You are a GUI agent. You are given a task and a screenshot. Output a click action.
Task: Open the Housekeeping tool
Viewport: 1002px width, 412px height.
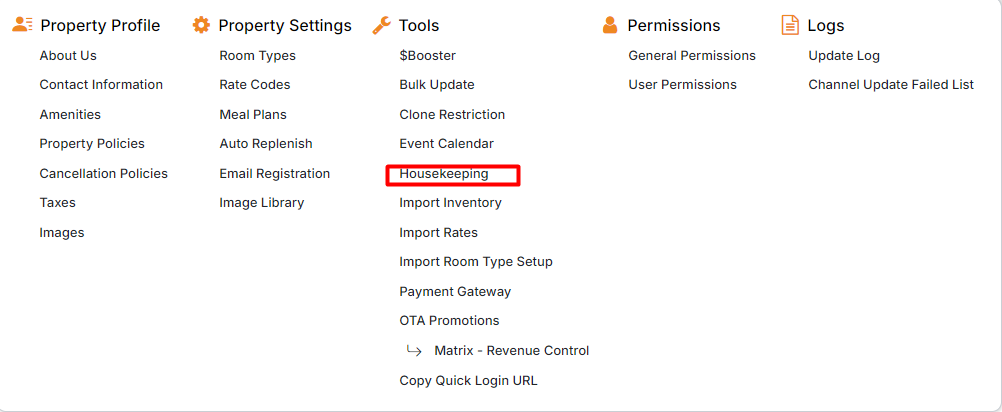(444, 174)
